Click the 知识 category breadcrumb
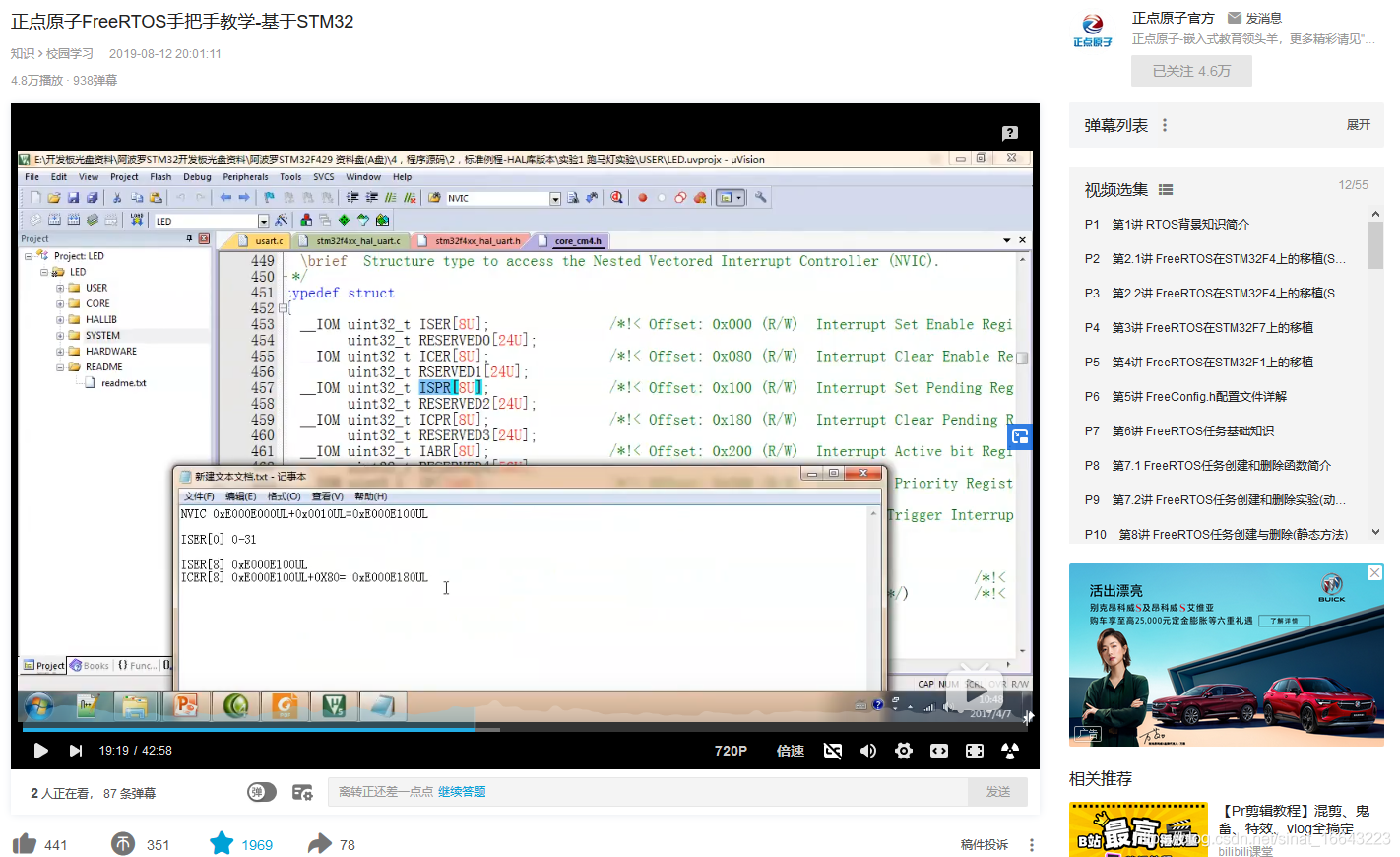Viewport: 1400px width, 857px height. click(23, 54)
